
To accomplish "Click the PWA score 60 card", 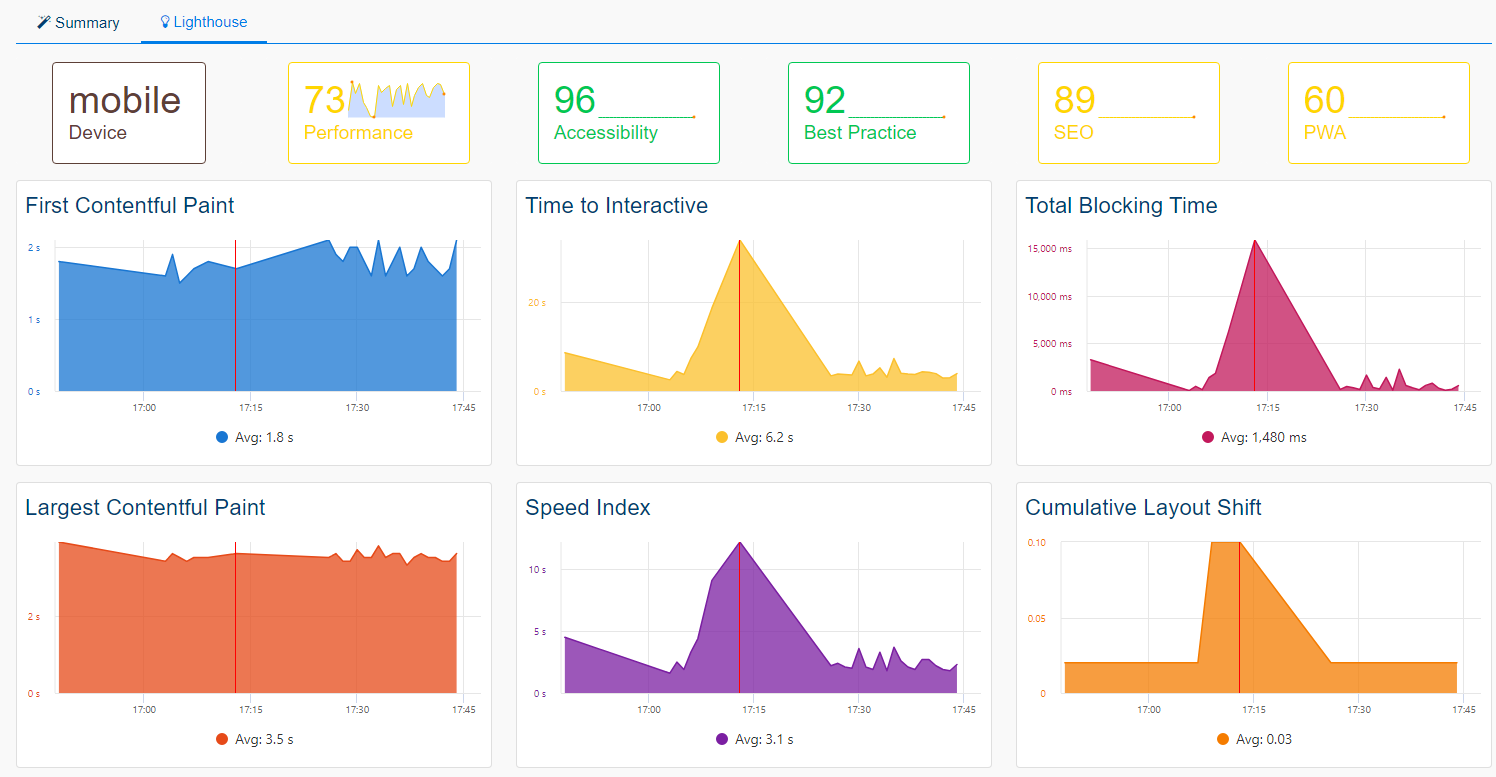I will [x=1378, y=113].
